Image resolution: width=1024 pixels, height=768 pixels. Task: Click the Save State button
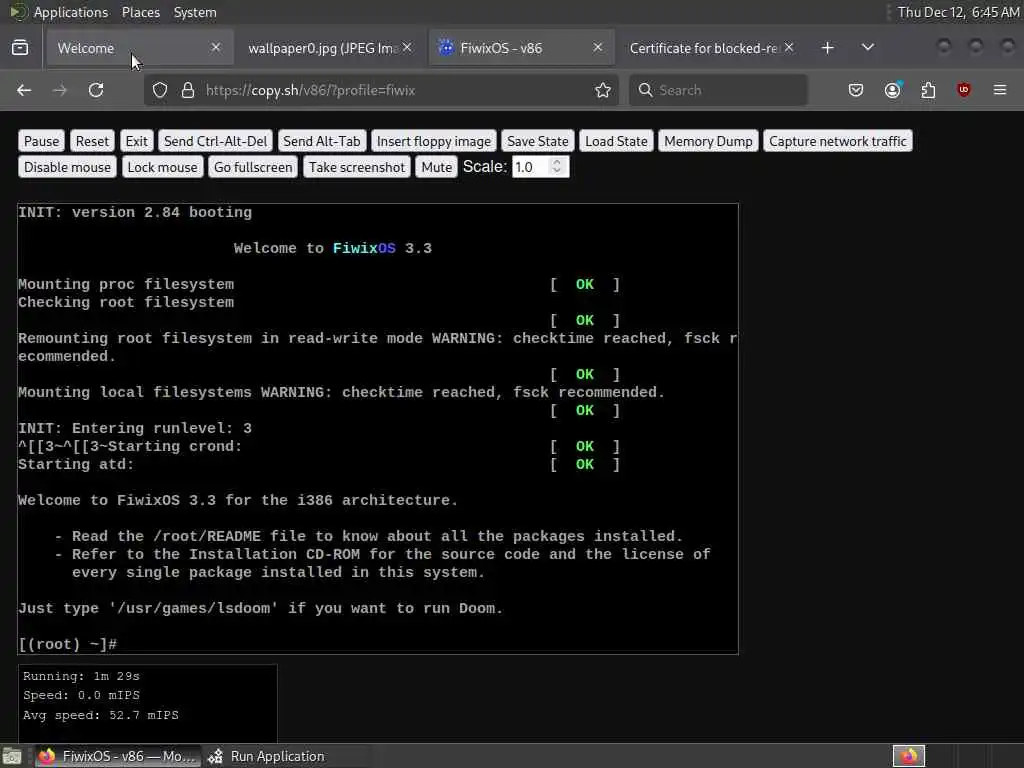coord(537,141)
